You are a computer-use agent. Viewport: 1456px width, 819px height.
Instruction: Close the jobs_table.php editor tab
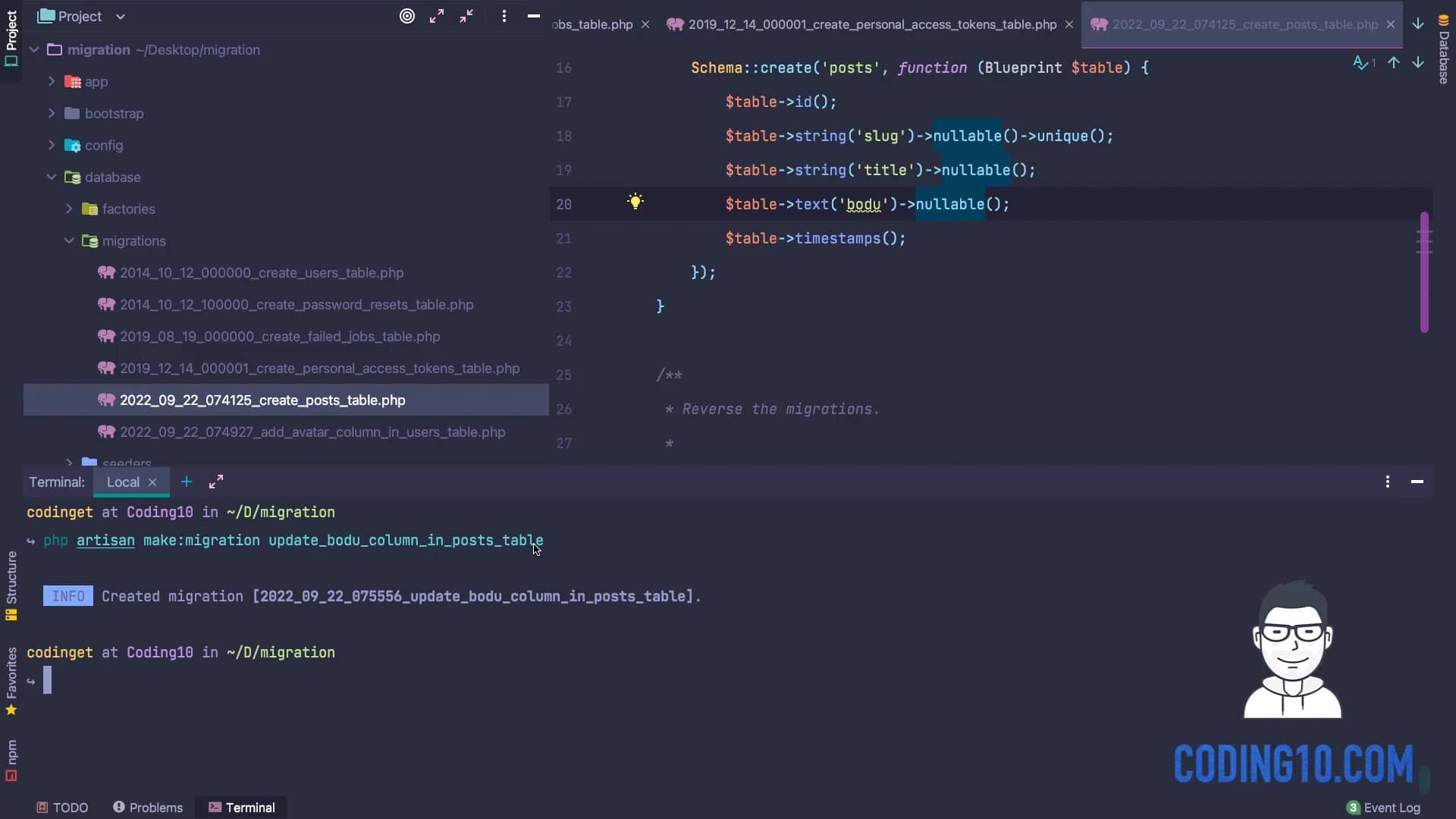click(645, 24)
